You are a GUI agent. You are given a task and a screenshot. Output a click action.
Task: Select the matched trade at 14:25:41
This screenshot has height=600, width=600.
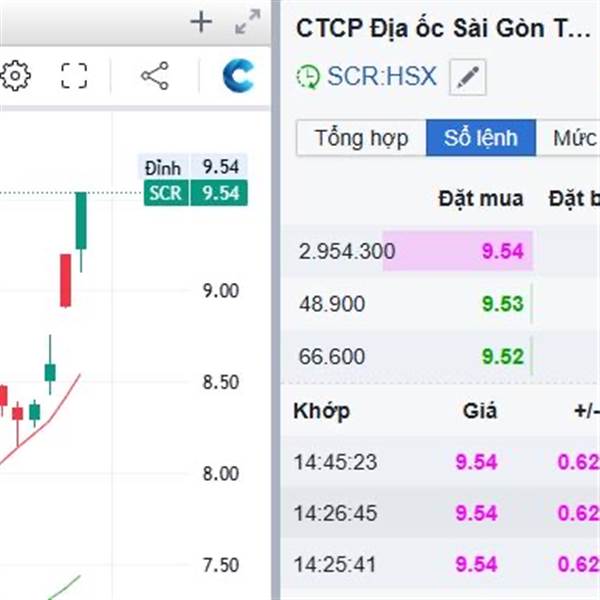[x=440, y=564]
